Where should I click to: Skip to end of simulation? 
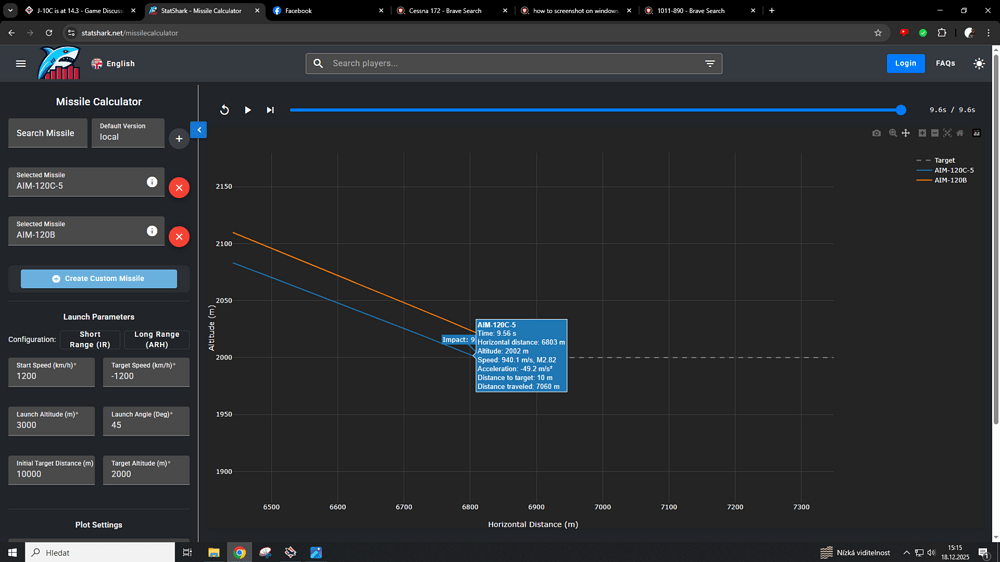pos(270,110)
